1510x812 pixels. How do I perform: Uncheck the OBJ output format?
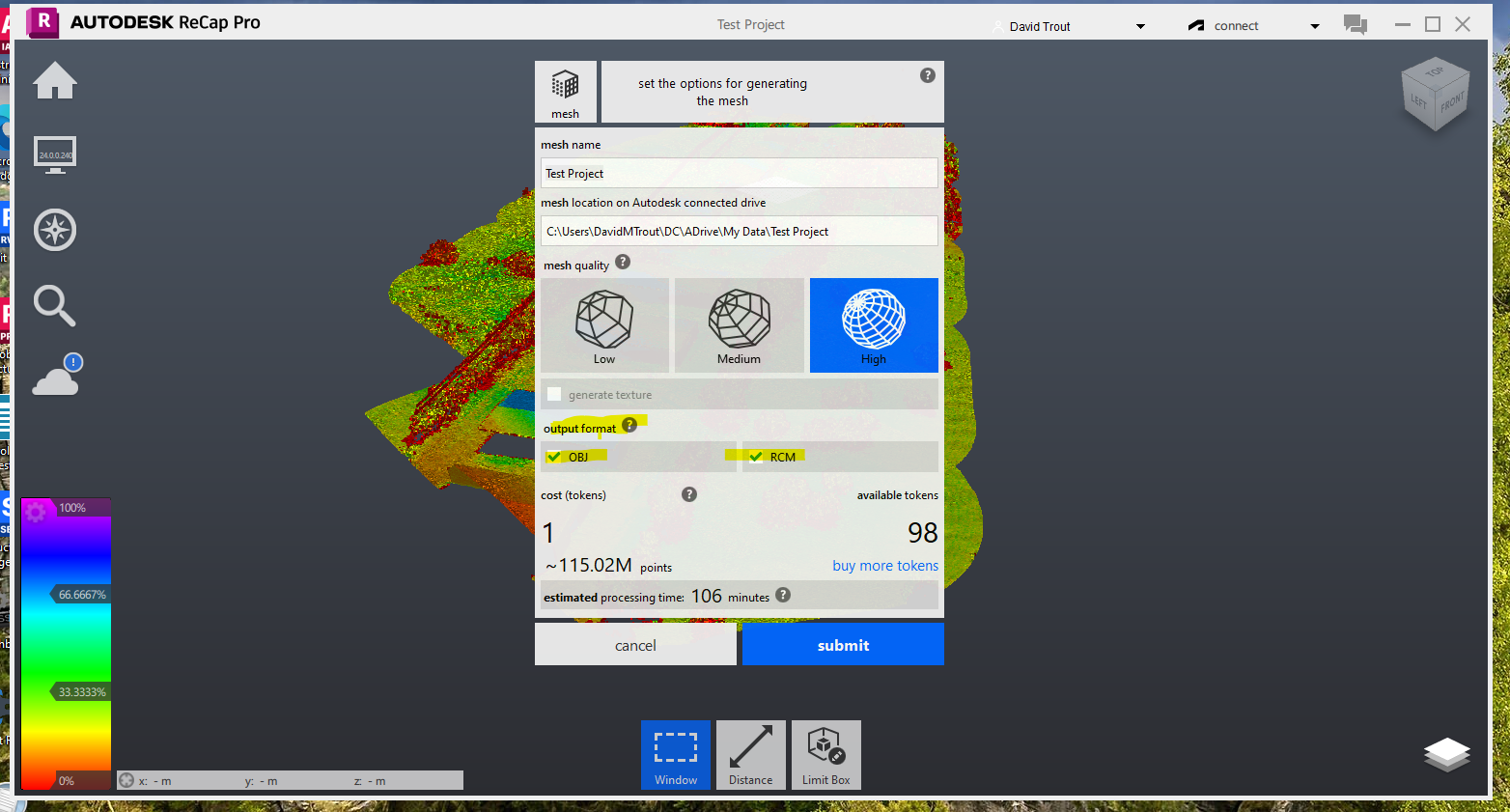point(553,456)
